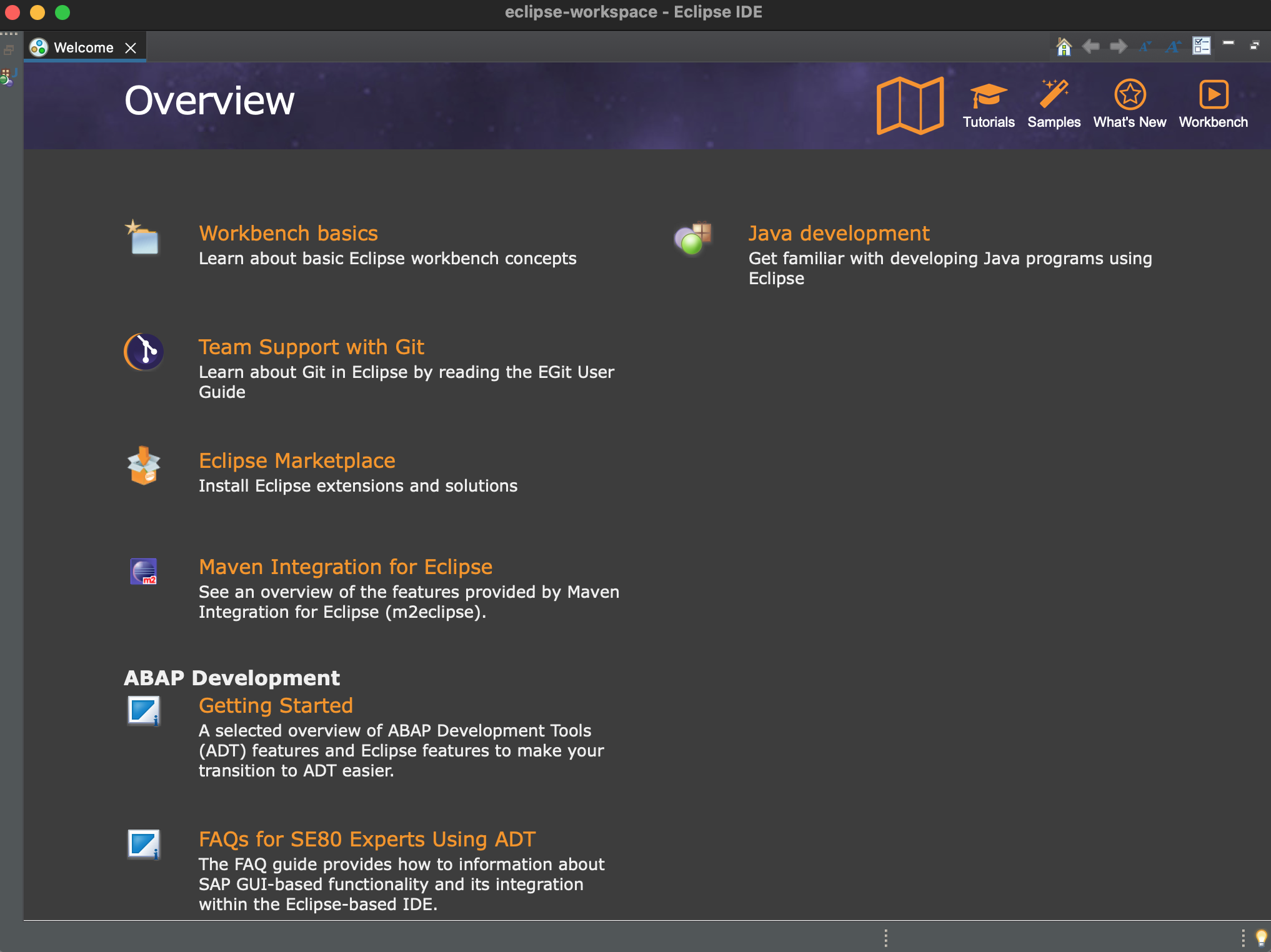Select the Welcome tab label
Image resolution: width=1271 pixels, height=952 pixels.
[x=85, y=46]
